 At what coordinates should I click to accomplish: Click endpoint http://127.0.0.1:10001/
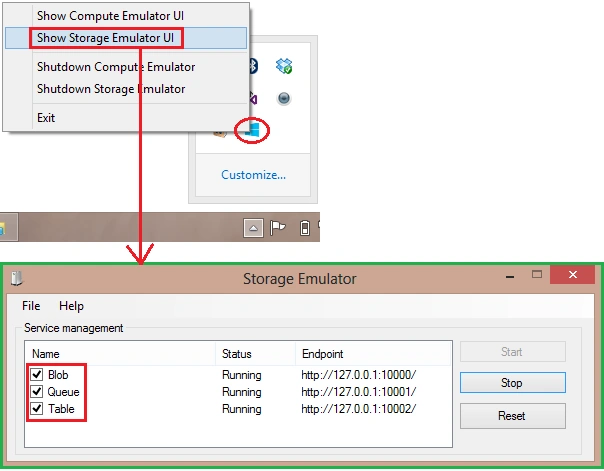[359, 392]
